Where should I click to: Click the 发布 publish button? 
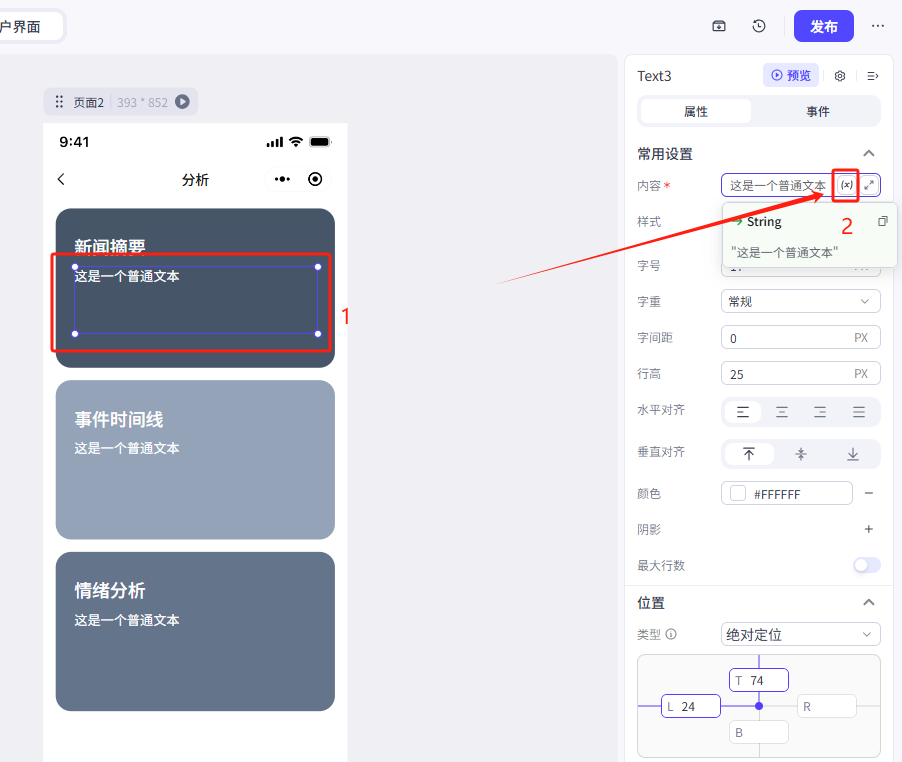[823, 26]
